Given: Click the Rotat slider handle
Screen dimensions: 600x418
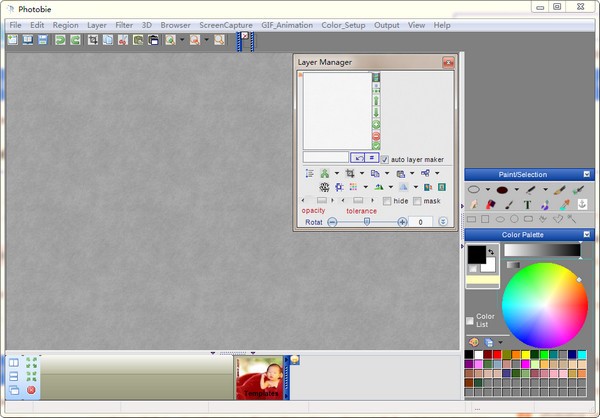Looking at the screenshot, I should [367, 222].
